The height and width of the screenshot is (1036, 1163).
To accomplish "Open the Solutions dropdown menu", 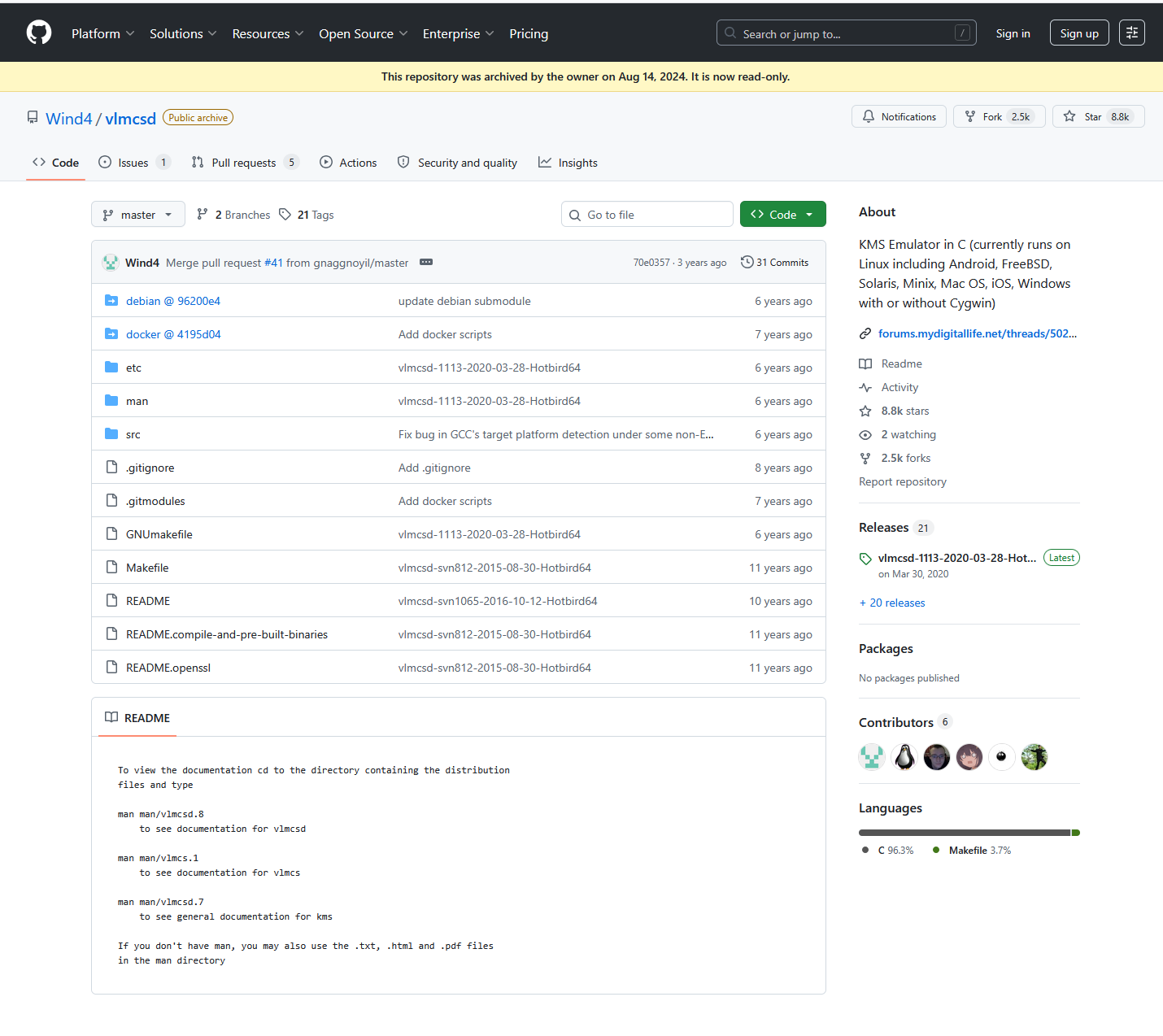I will click(183, 33).
